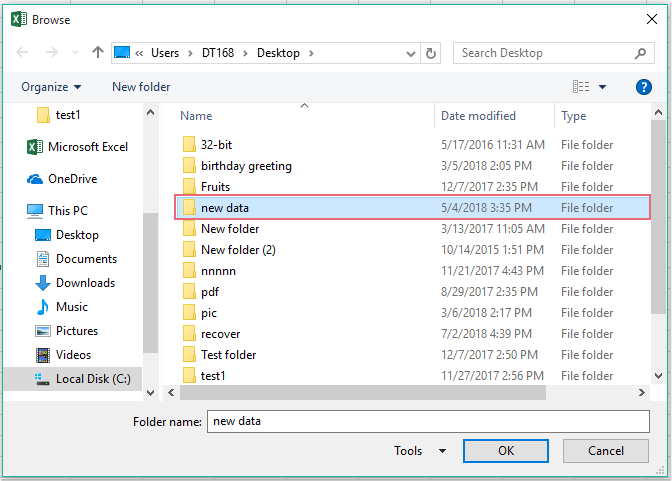Open Documents in the navigation pane
Screen dimensions: 672x481
76,259
